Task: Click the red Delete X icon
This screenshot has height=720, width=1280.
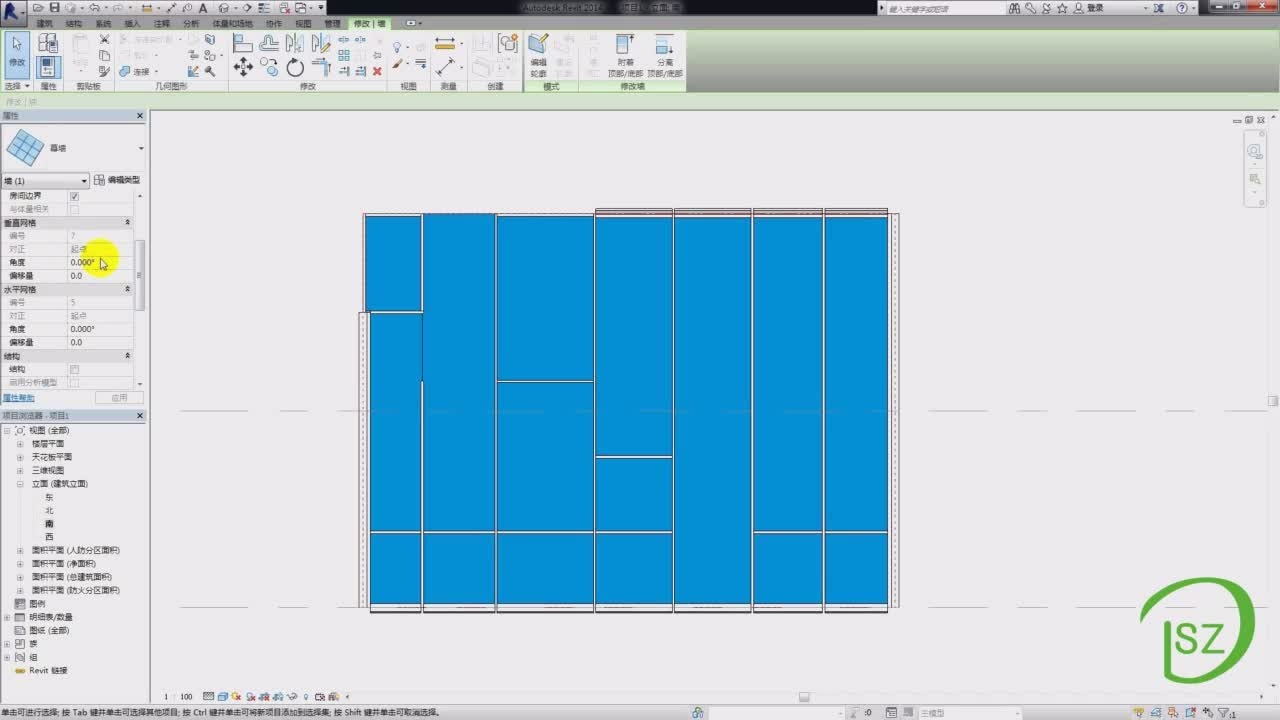Action: coord(377,71)
